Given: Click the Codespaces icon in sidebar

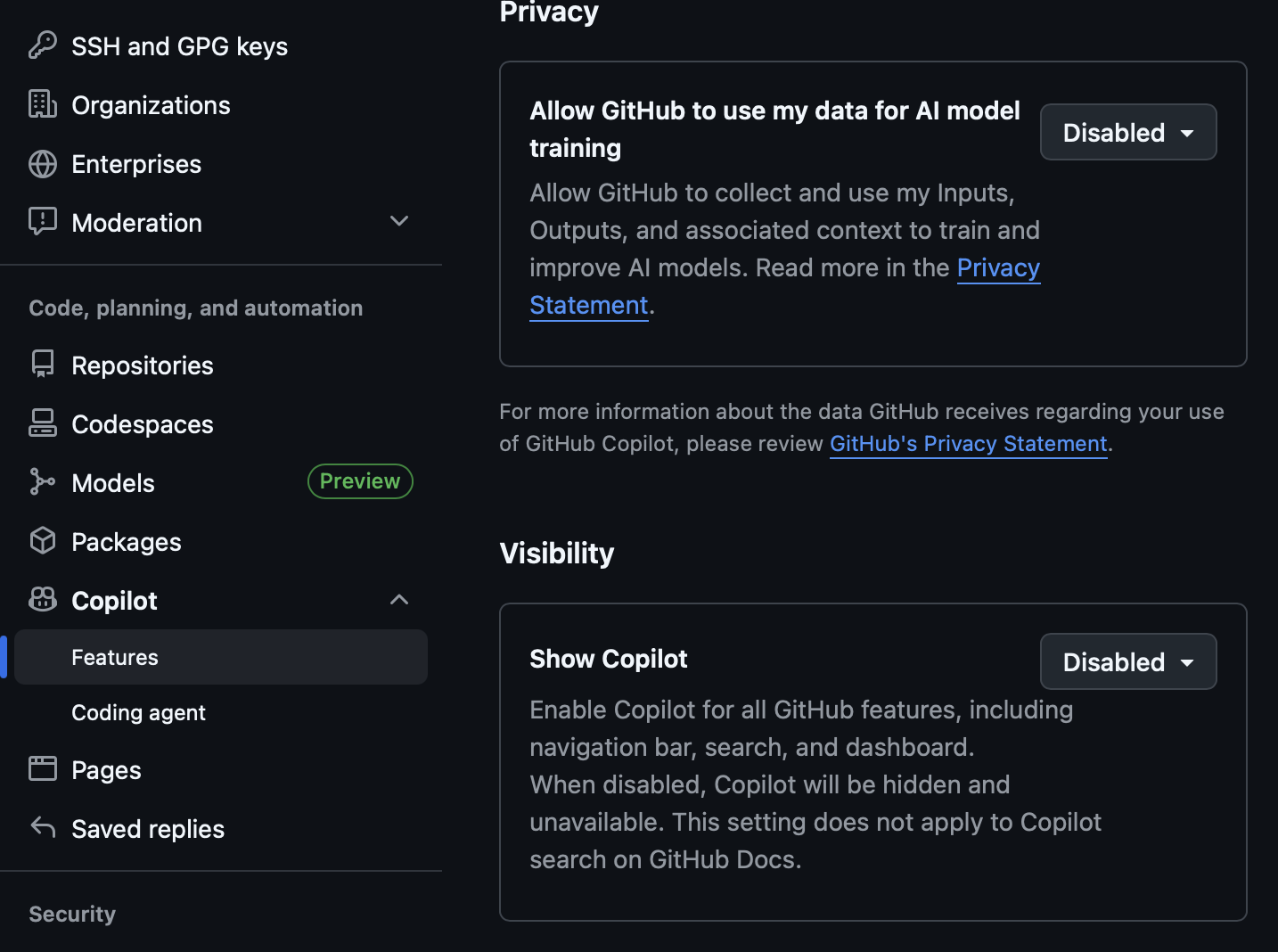Looking at the screenshot, I should coord(42,423).
